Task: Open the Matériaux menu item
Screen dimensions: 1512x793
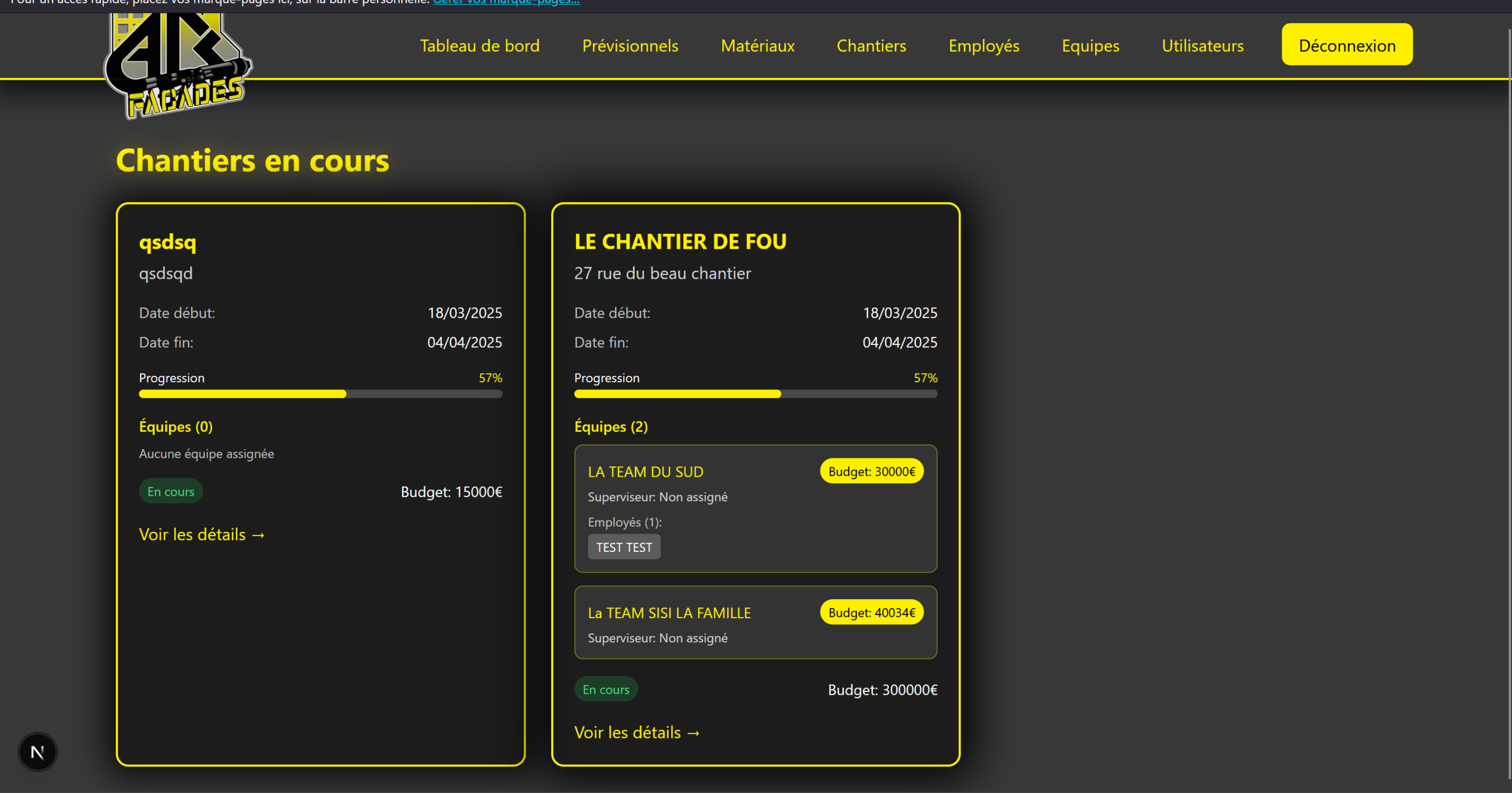Action: (757, 45)
